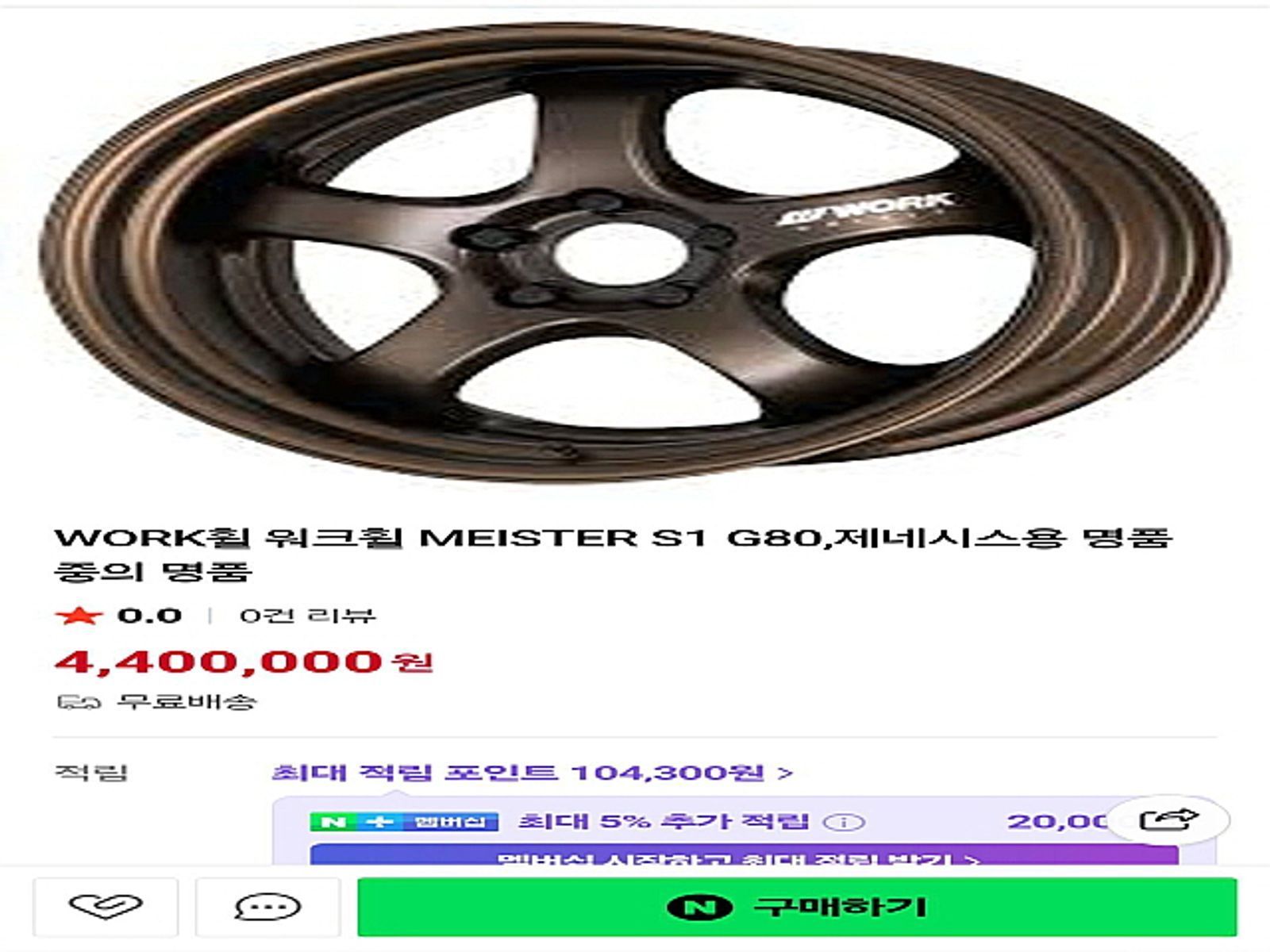Image resolution: width=1270 pixels, height=952 pixels.
Task: Click the WORK휠 MEISTER S1 G80 product title
Action: click(613, 554)
